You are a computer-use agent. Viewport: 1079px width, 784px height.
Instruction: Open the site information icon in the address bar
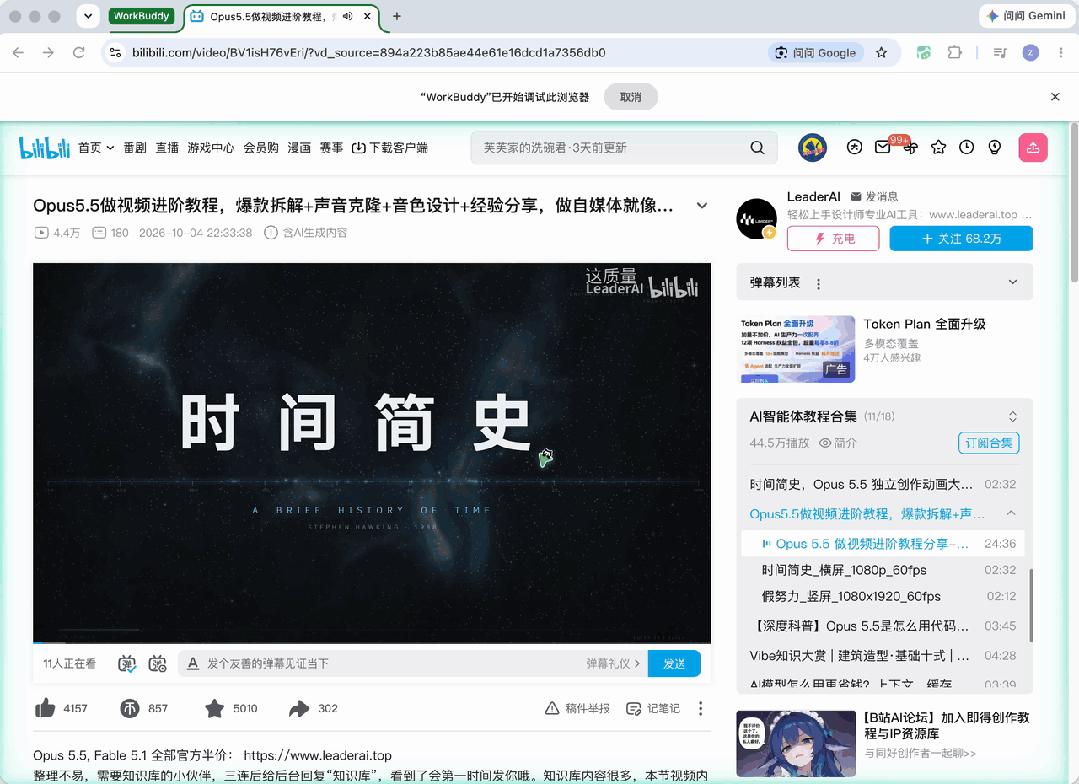(x=116, y=52)
